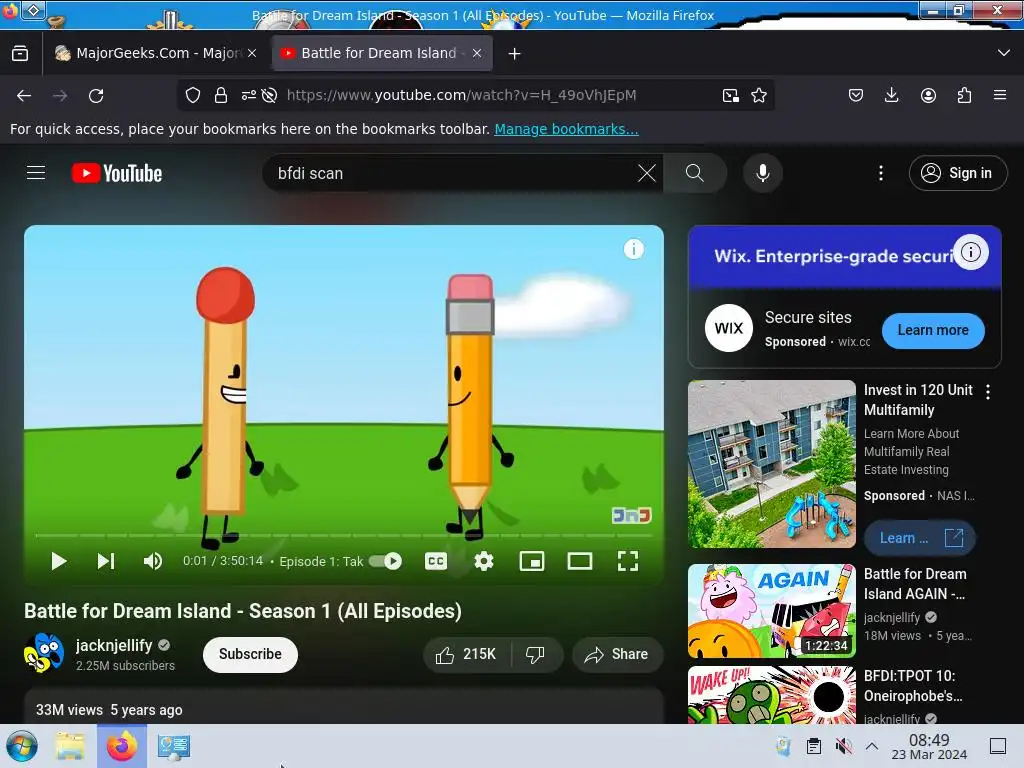
Task: Mute the video volume
Action: 153,561
